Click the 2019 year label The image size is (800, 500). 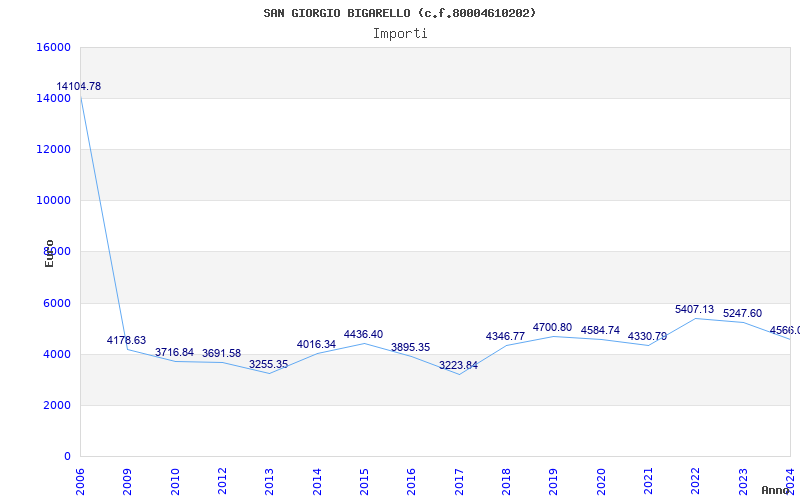click(x=554, y=481)
